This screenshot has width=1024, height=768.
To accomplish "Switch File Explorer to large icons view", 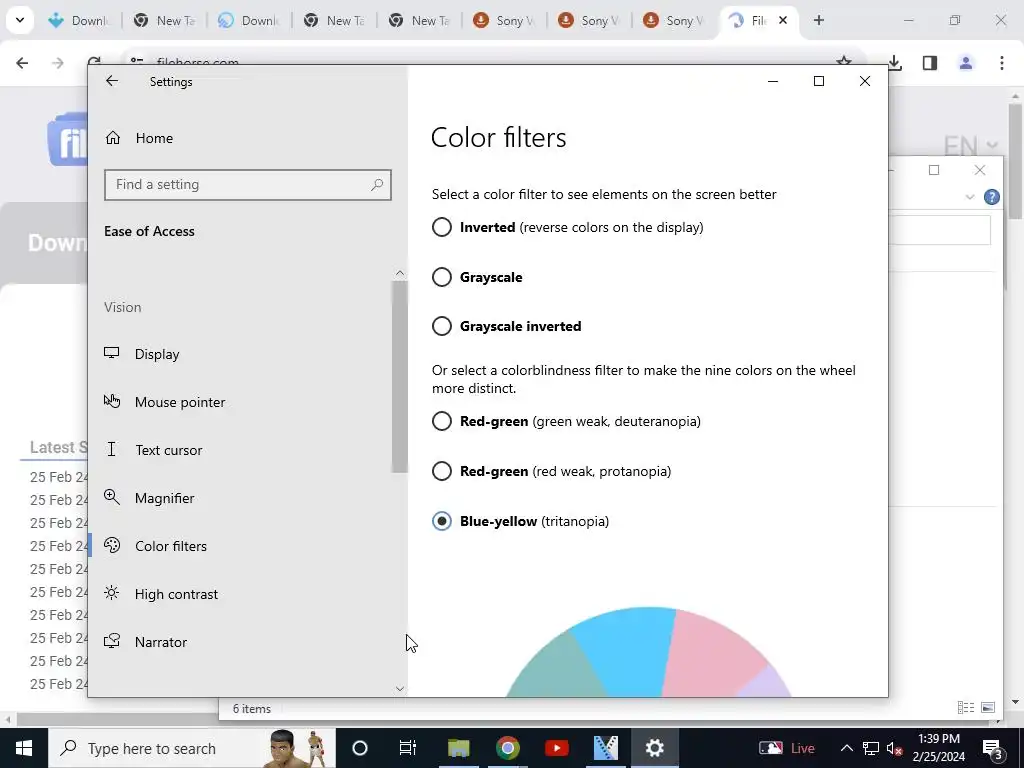I will 988,707.
